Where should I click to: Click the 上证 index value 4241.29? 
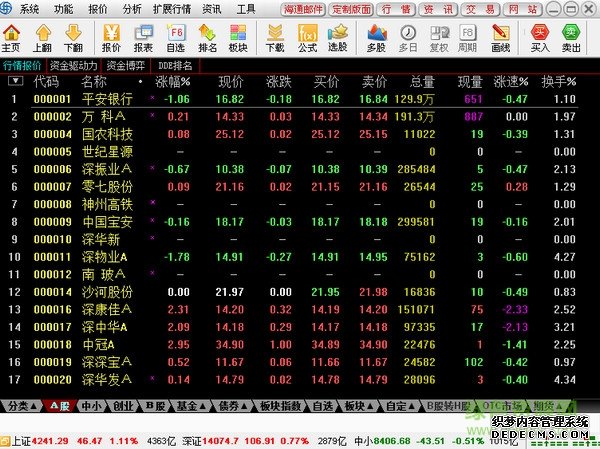(51, 441)
